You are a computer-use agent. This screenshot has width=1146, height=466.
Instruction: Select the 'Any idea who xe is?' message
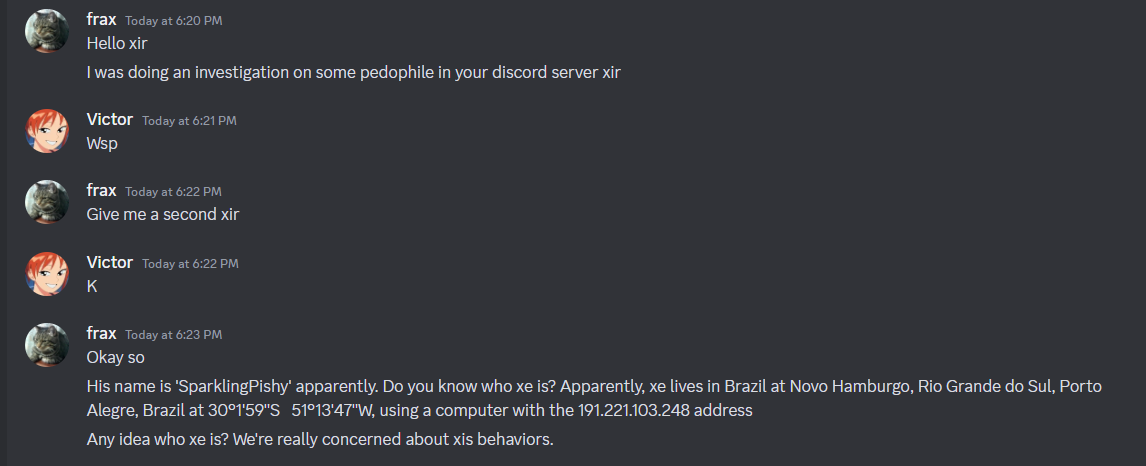319,440
